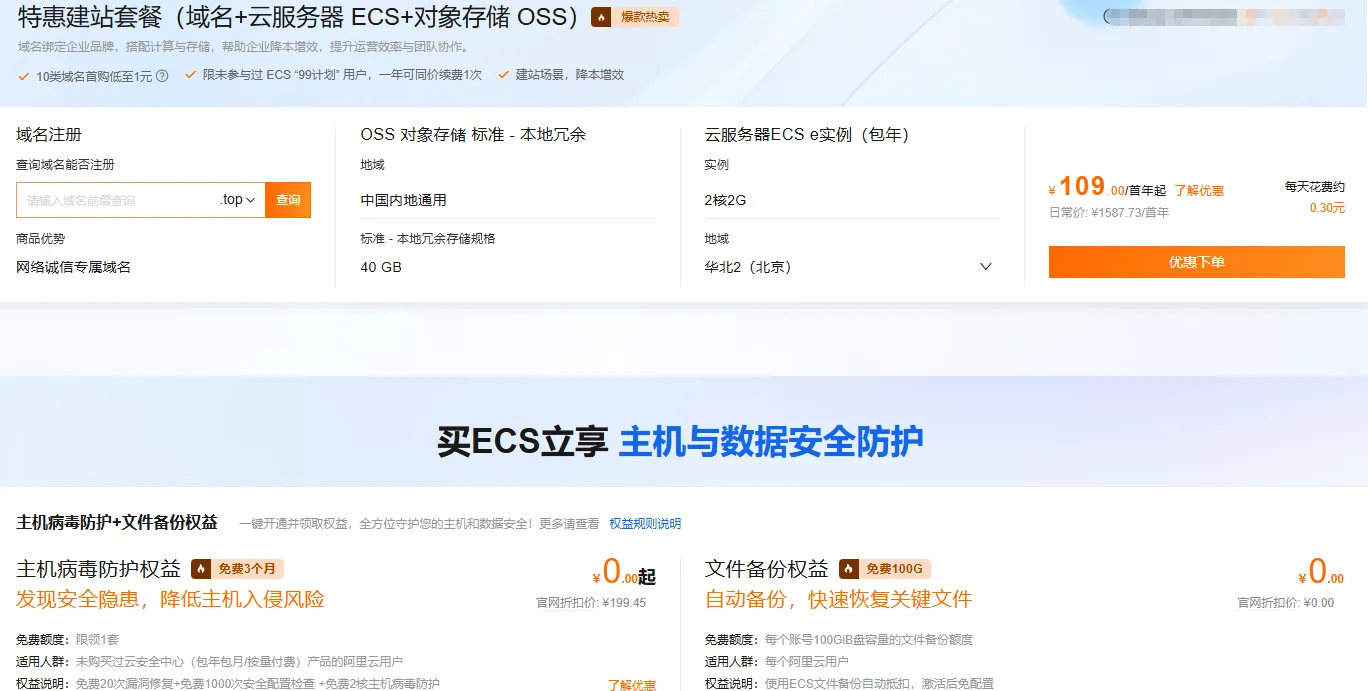Click 发现安全隐患，降低主机入侵风险 slogan
The image size is (1368, 691).
(171, 600)
